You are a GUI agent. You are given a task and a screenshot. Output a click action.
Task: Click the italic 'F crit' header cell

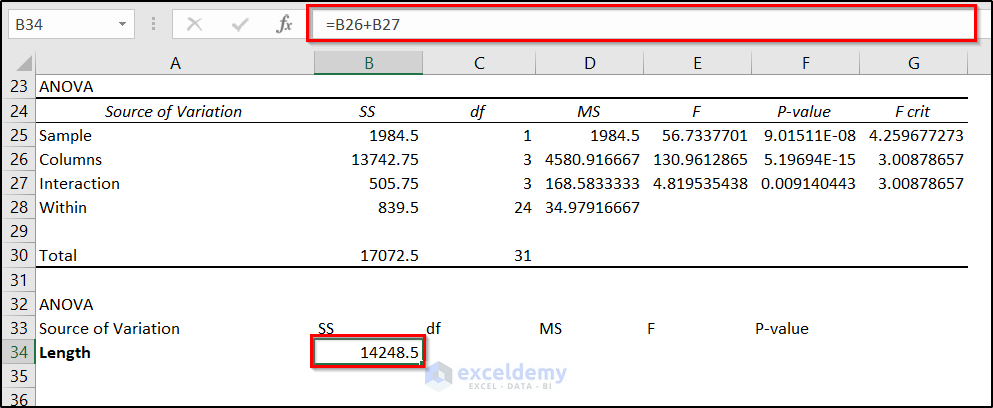click(913, 112)
